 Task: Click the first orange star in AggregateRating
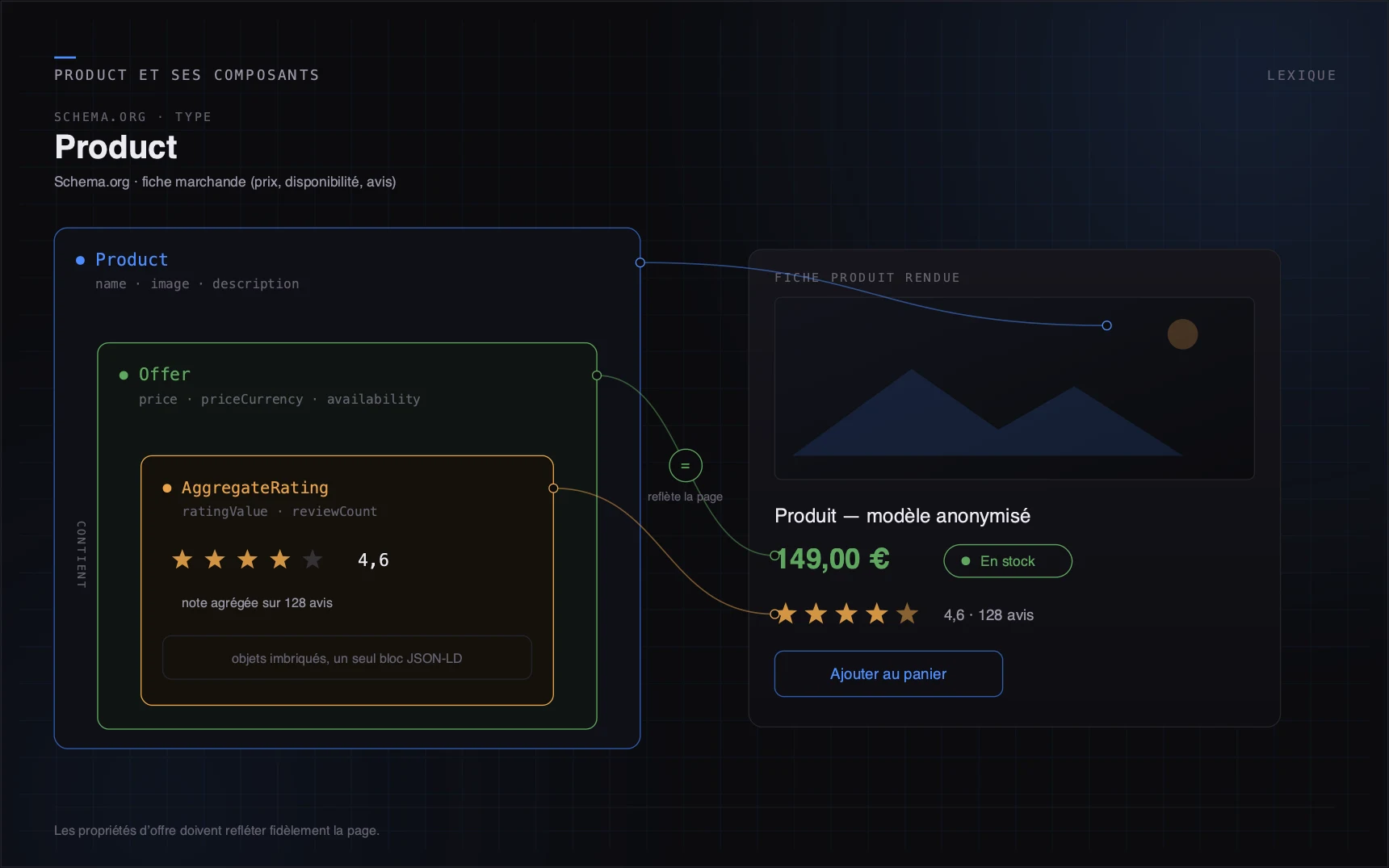(183, 559)
